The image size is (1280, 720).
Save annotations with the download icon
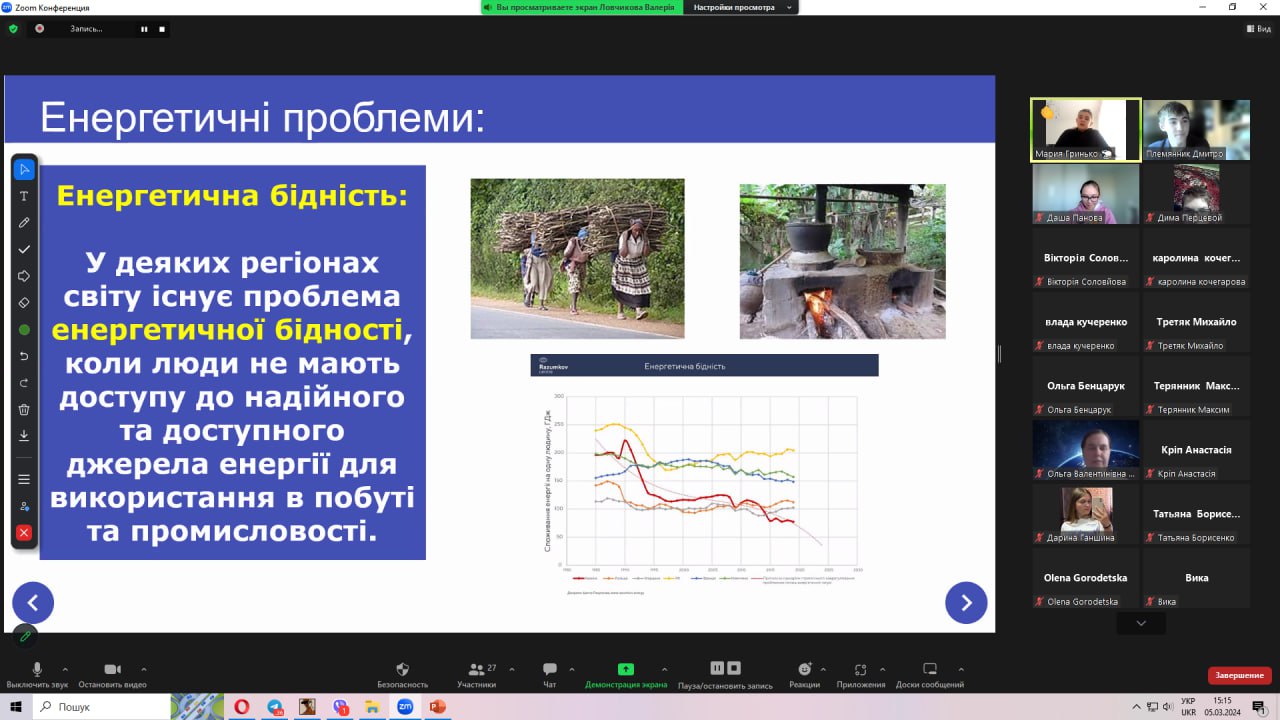(x=24, y=436)
